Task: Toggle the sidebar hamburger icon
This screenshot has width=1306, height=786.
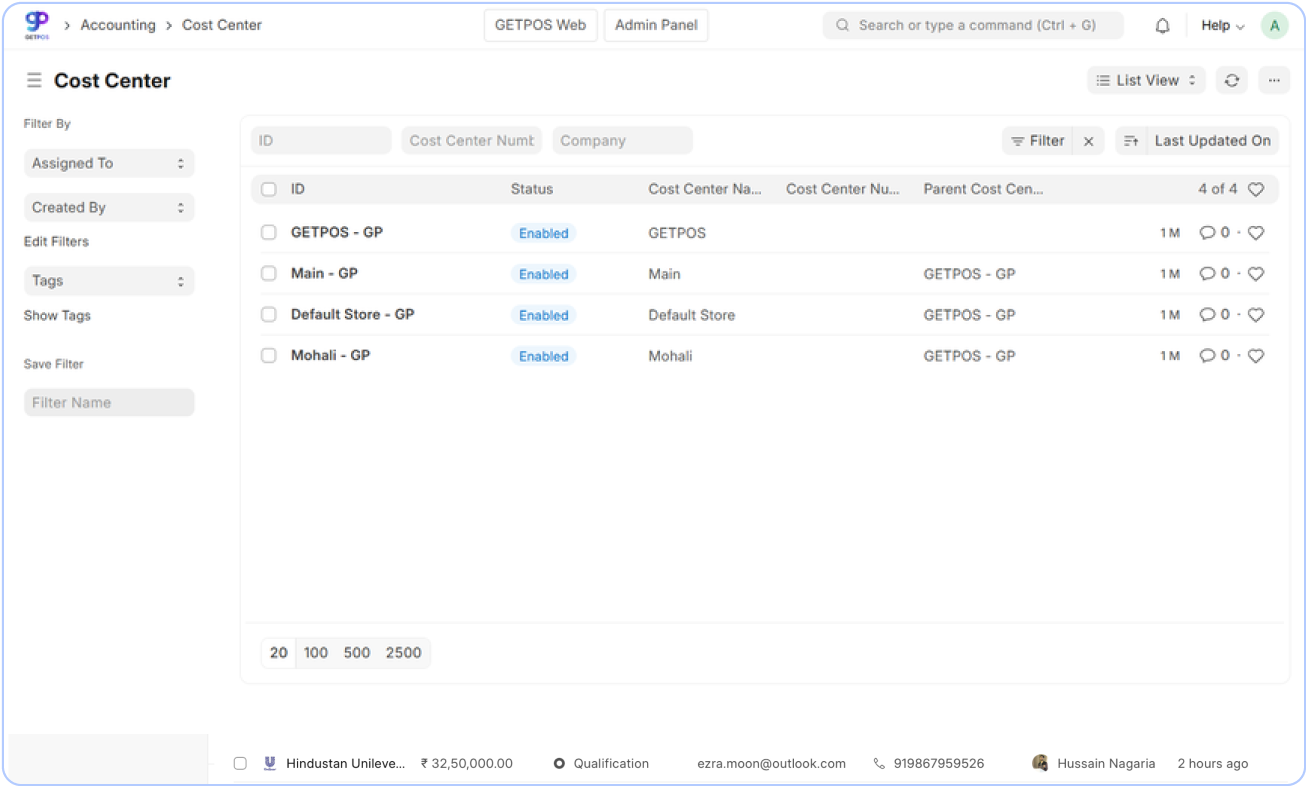Action: 34,80
